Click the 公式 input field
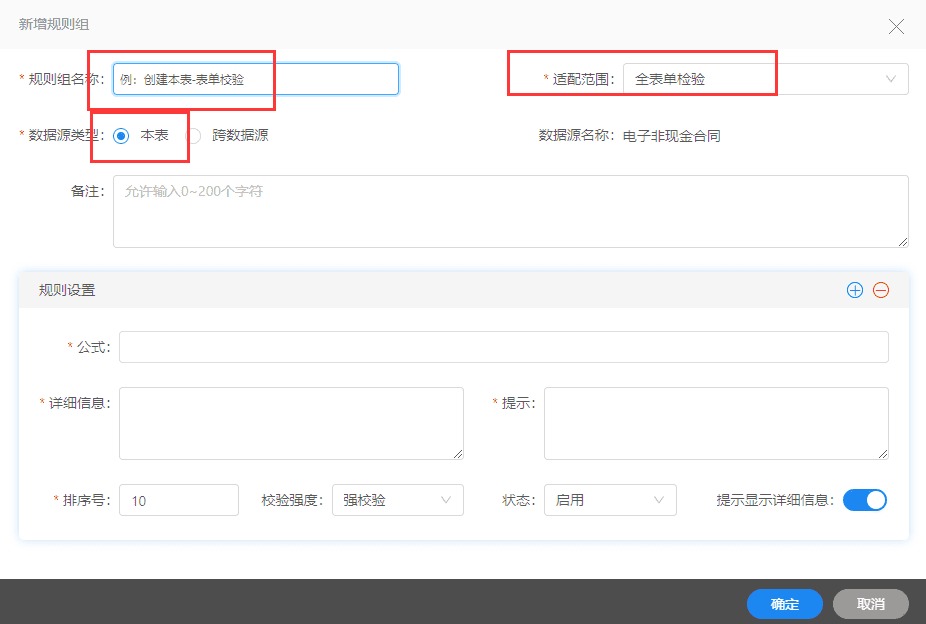 504,347
